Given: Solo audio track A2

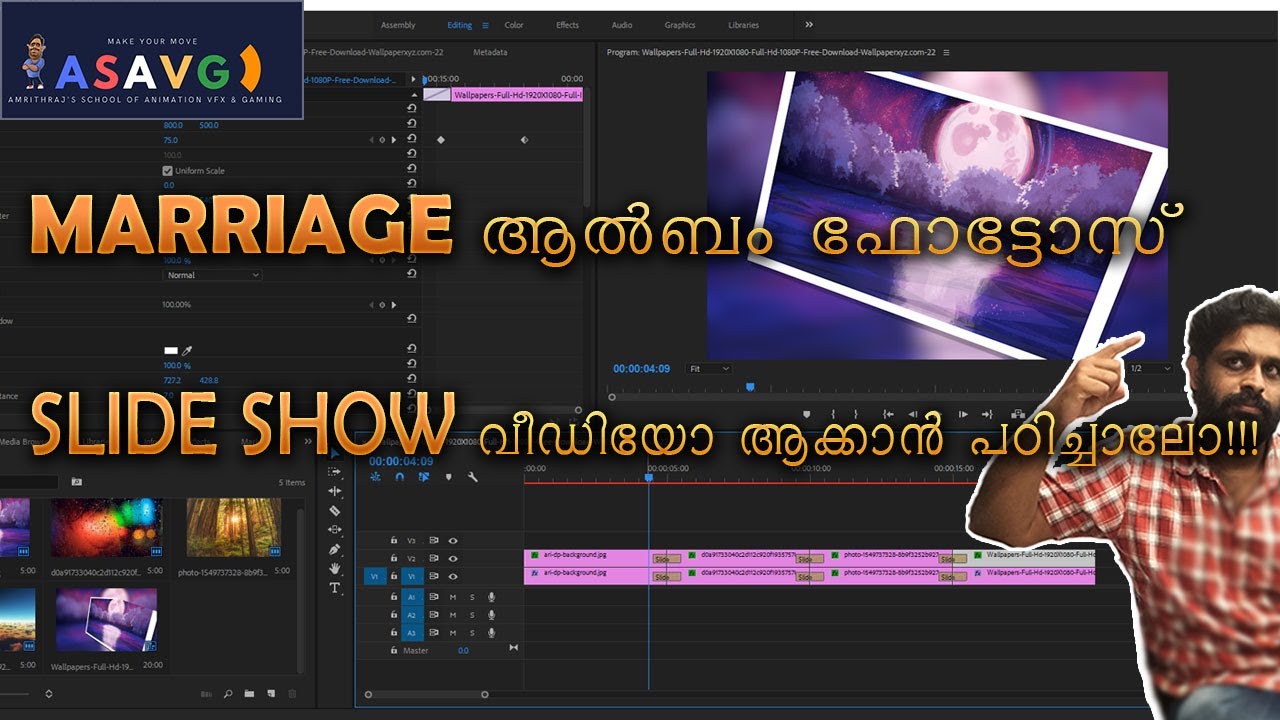Looking at the screenshot, I should [472, 615].
